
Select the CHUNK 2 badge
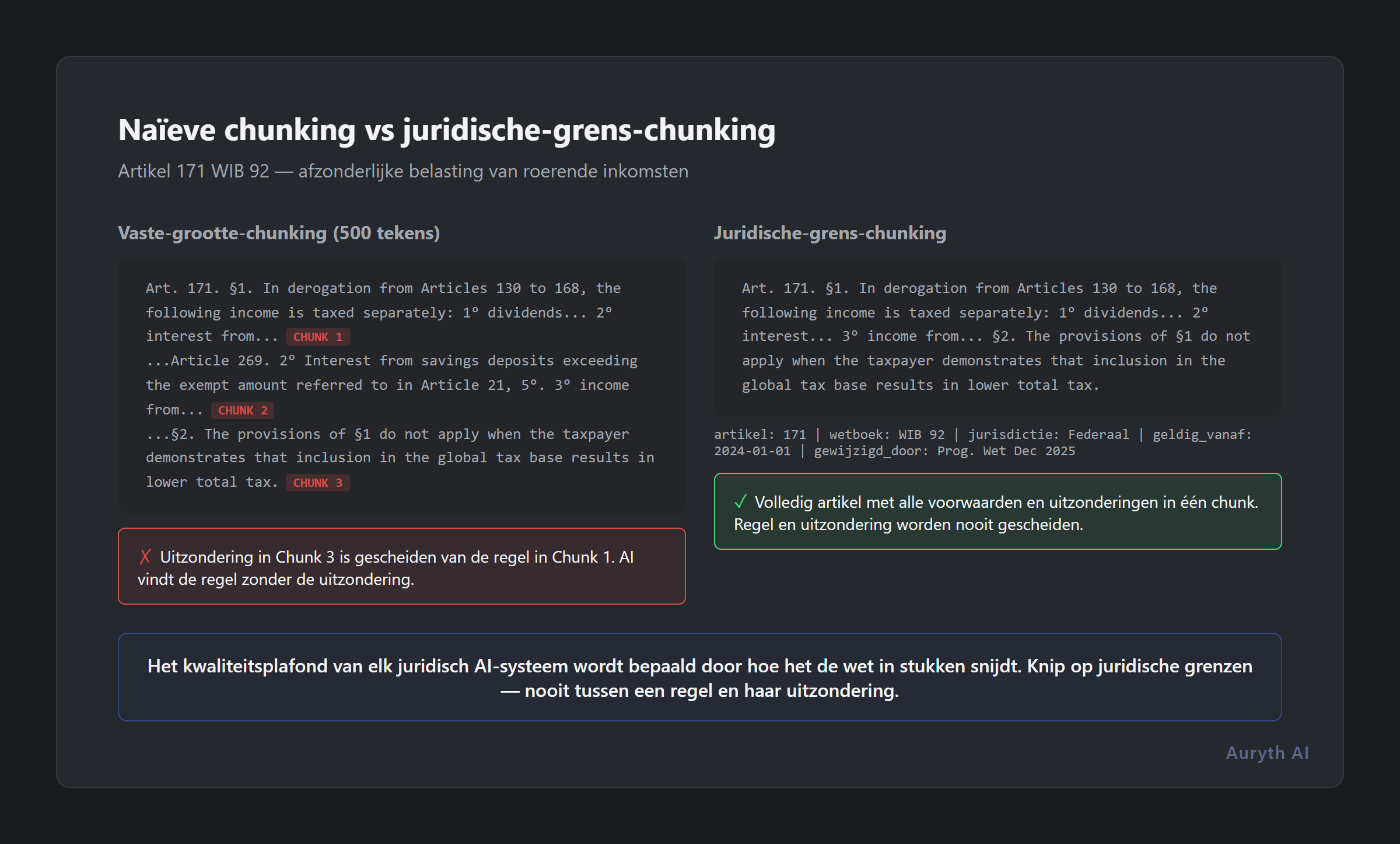(243, 410)
